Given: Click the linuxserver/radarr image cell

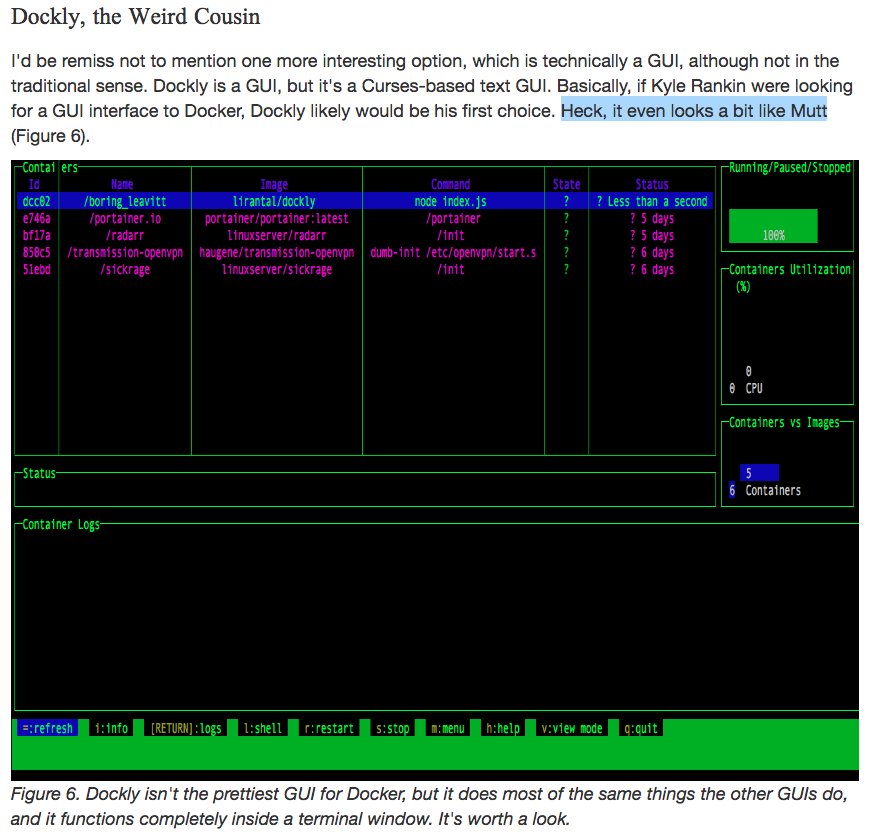Looking at the screenshot, I should tap(276, 235).
